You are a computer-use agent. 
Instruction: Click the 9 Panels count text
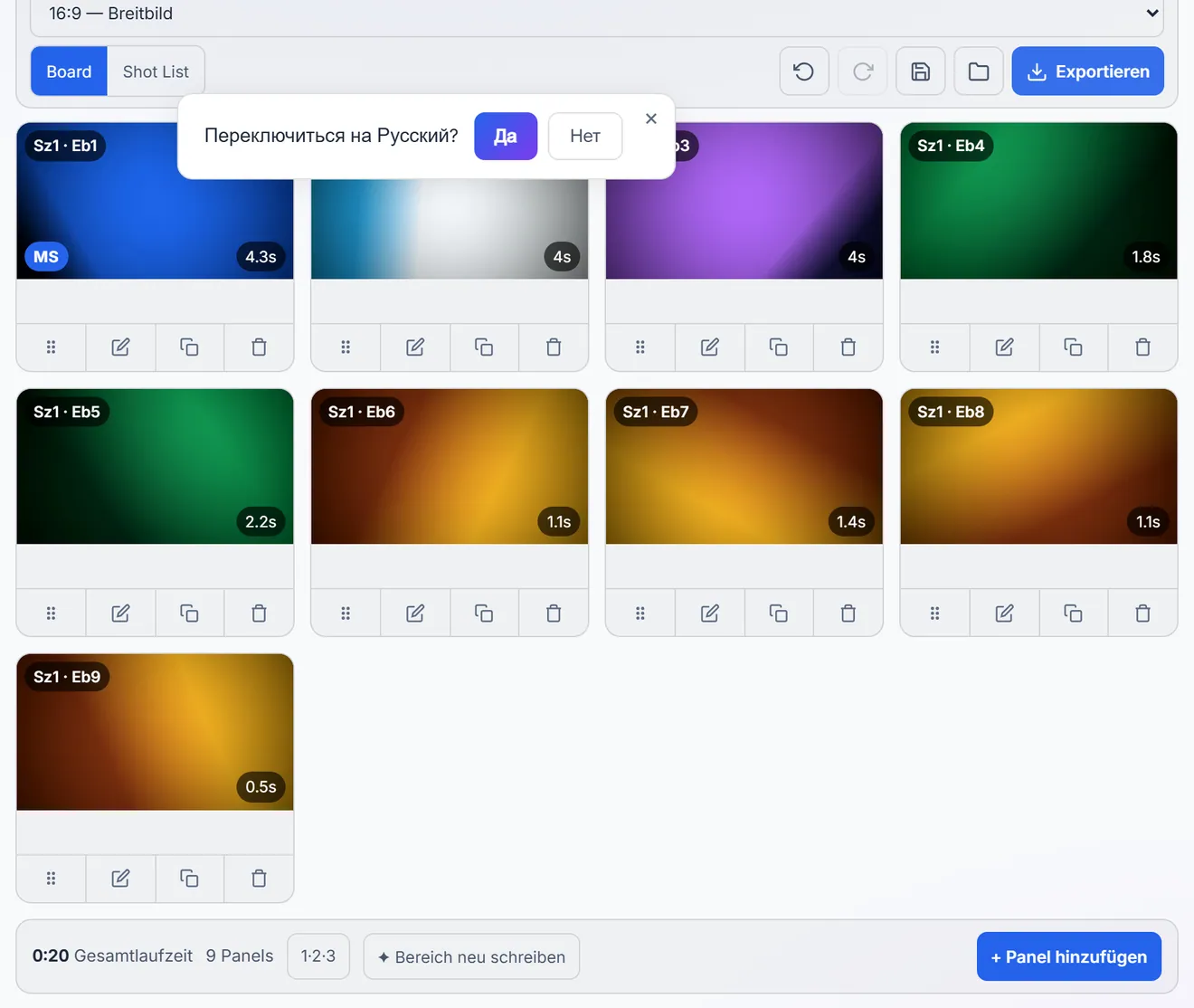(240, 956)
